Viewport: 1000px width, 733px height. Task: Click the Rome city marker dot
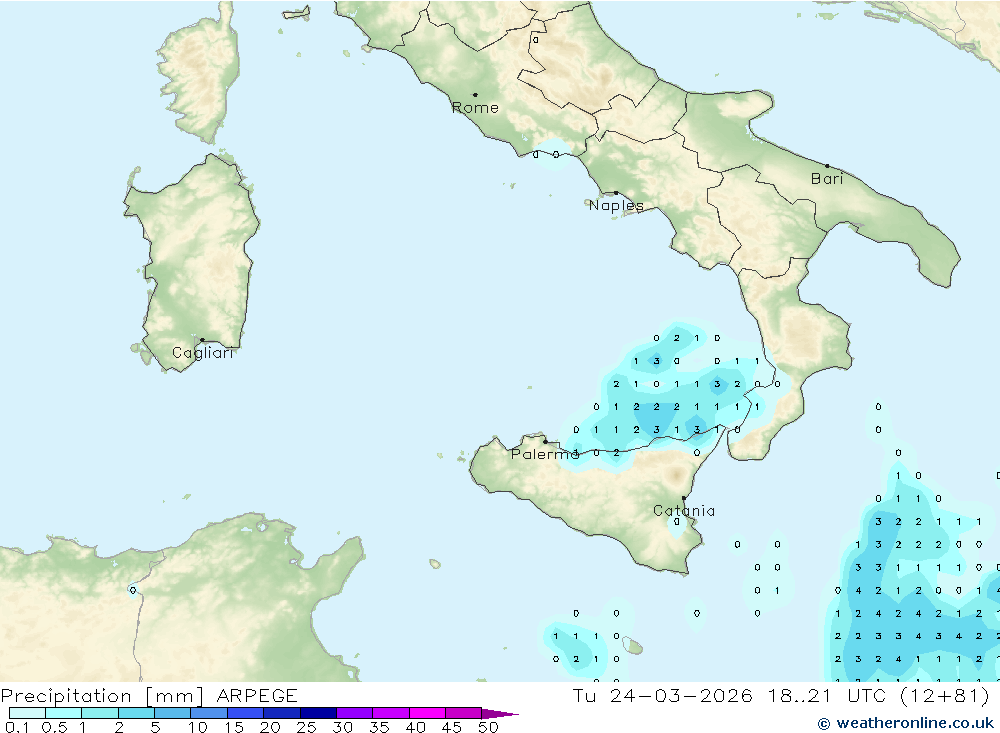[x=475, y=95]
